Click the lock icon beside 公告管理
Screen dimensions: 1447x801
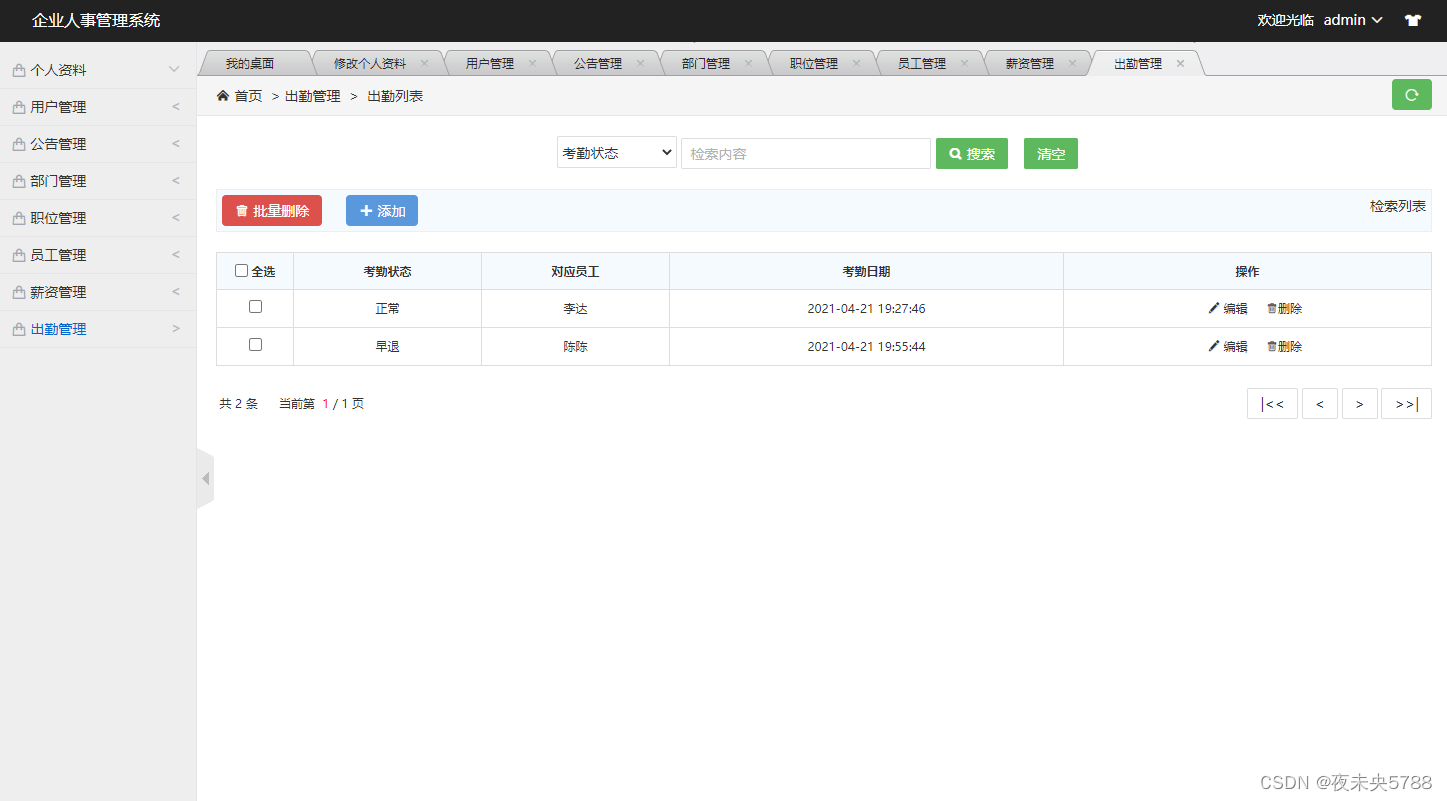[19, 144]
